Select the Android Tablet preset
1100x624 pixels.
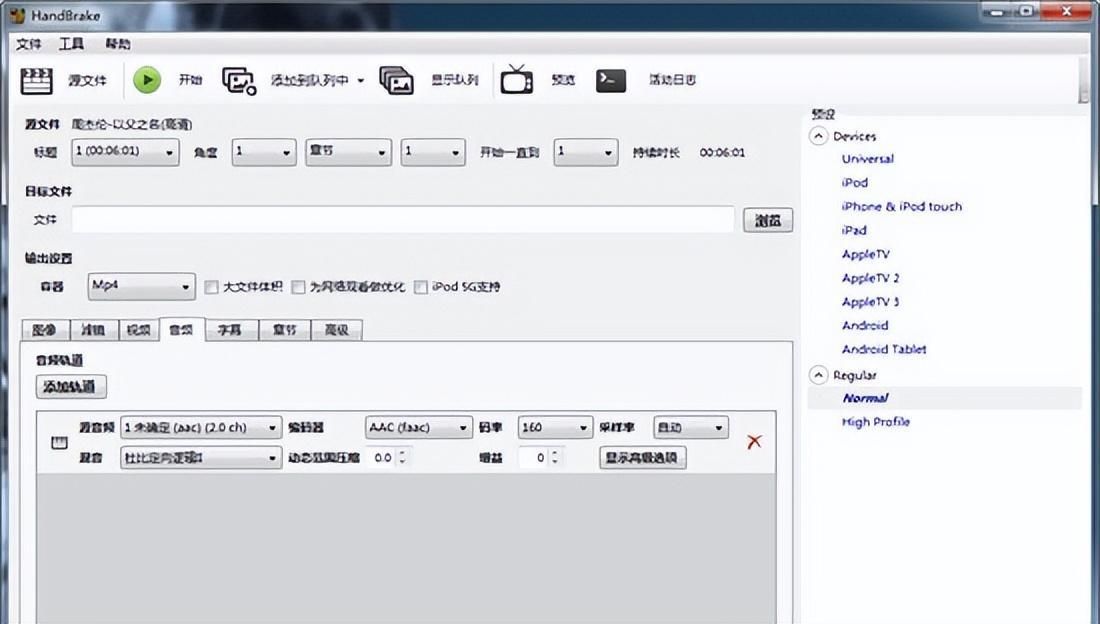click(x=884, y=350)
